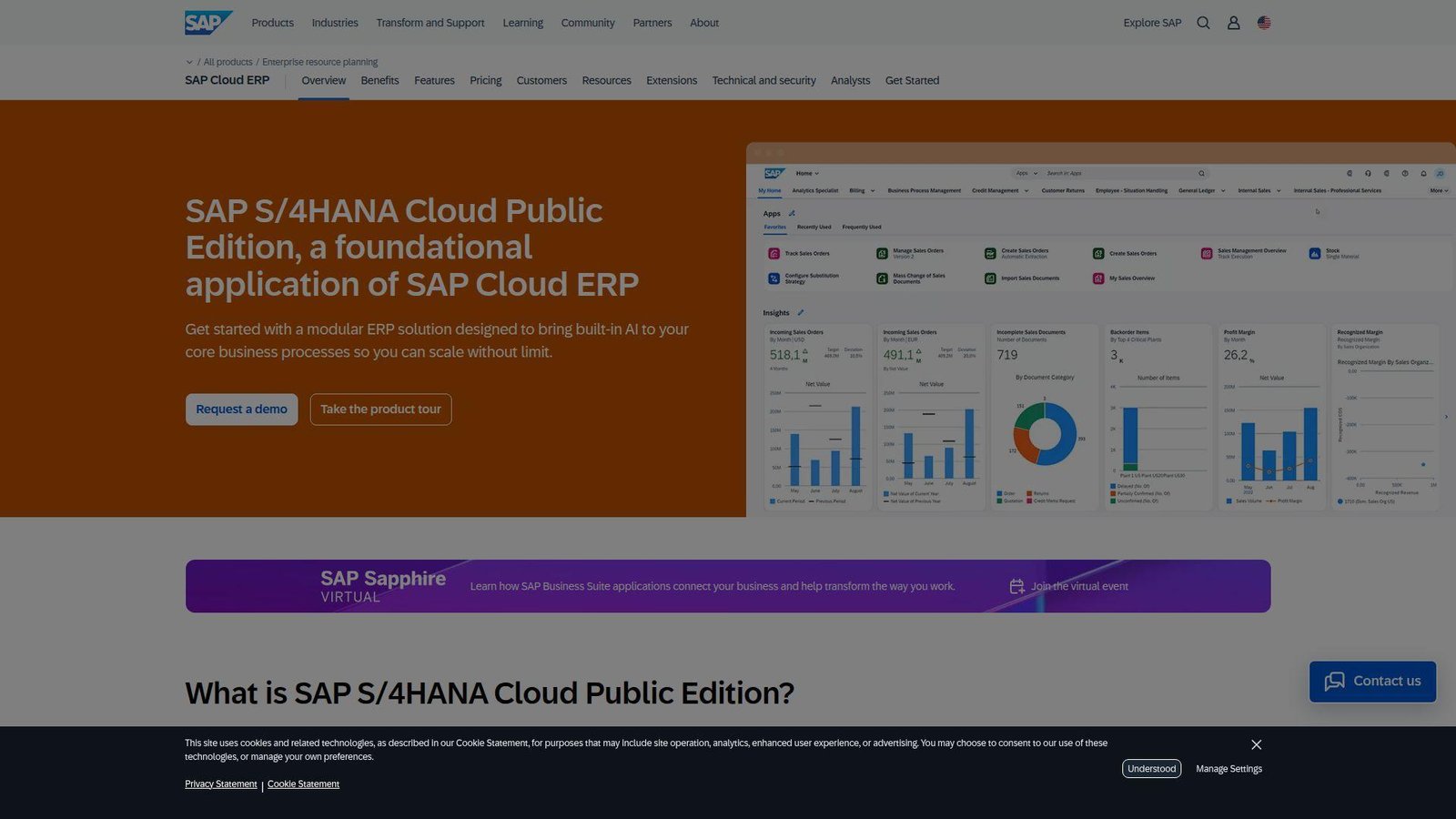This screenshot has height=819, width=1456.
Task: Open the Resources tab
Action: [x=607, y=80]
